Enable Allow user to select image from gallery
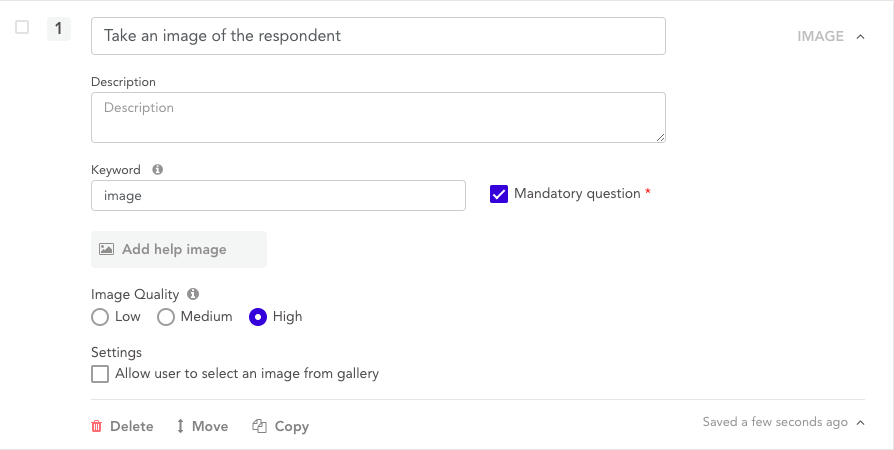The image size is (894, 450). click(100, 374)
